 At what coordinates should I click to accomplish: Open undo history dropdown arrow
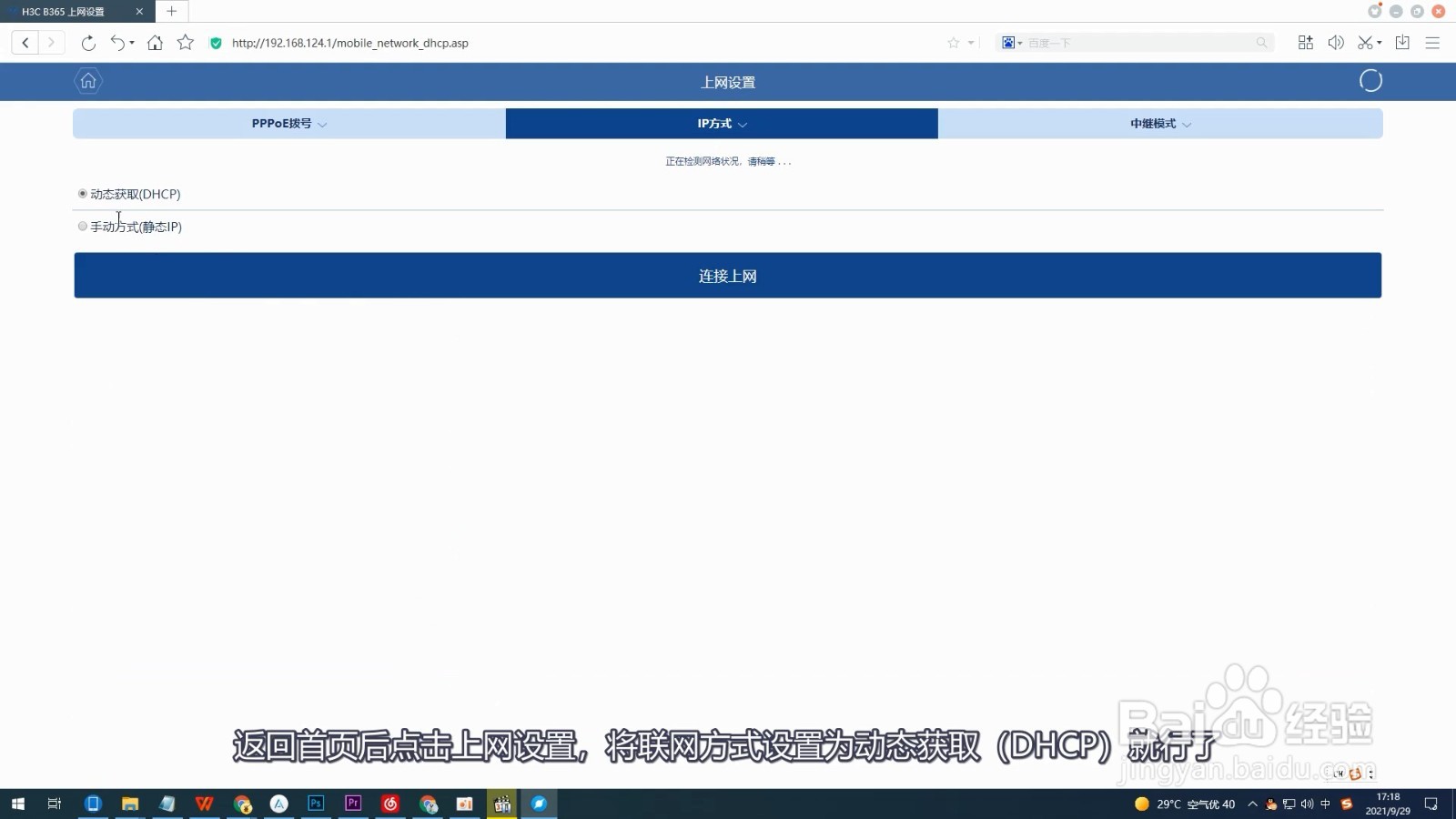(132, 43)
